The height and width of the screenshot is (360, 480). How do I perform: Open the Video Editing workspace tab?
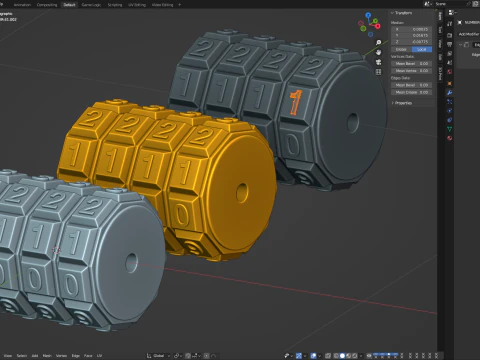tap(162, 5)
